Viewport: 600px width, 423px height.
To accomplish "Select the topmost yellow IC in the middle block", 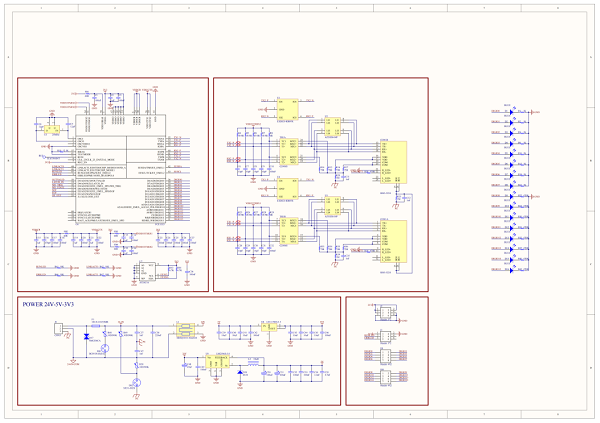I will 287,109.
